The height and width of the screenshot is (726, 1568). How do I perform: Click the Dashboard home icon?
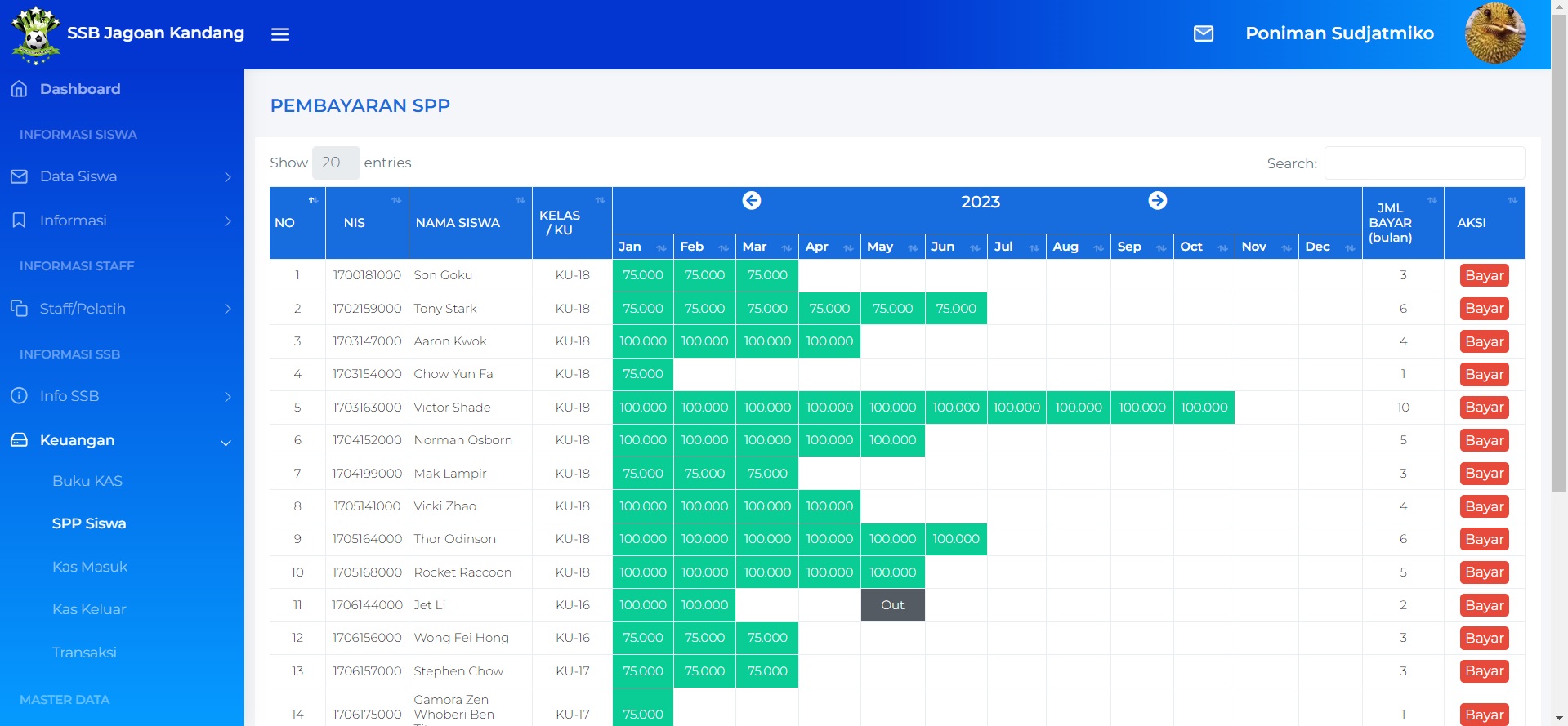click(x=20, y=89)
